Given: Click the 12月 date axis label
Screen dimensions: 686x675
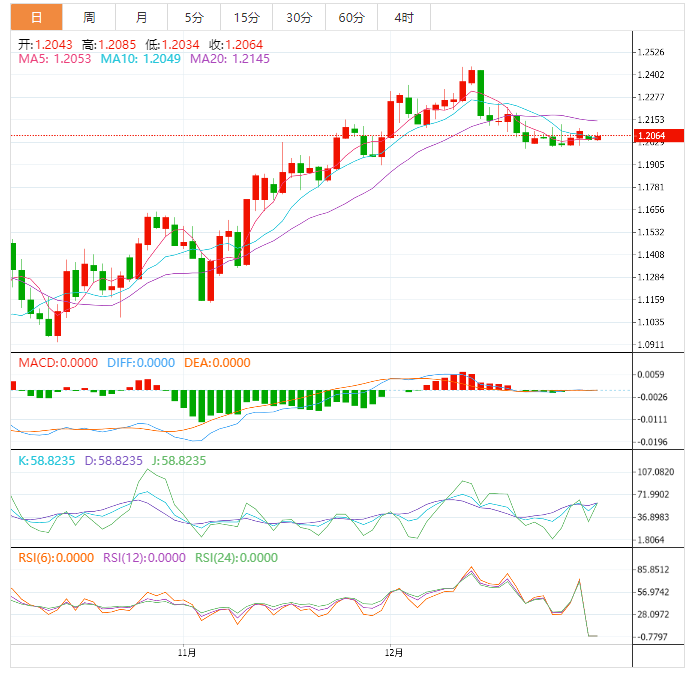Looking at the screenshot, I should click(394, 653).
